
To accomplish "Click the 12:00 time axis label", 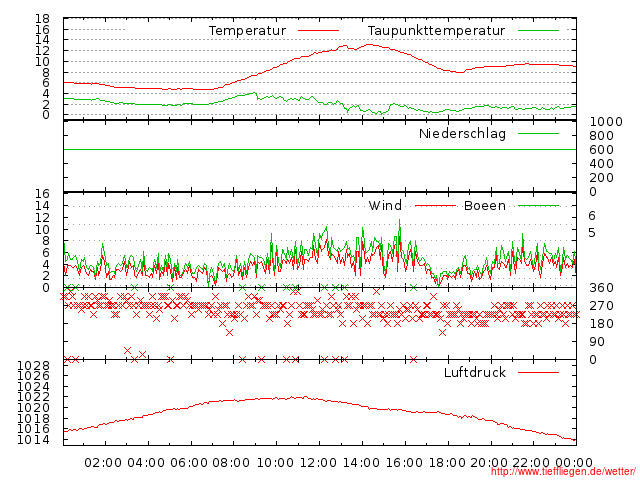I will [x=318, y=462].
